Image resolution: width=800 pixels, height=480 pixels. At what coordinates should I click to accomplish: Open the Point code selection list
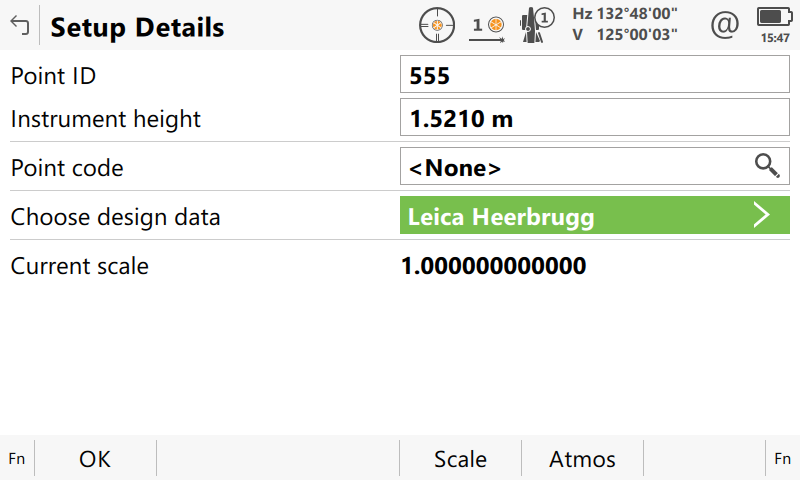(575, 167)
